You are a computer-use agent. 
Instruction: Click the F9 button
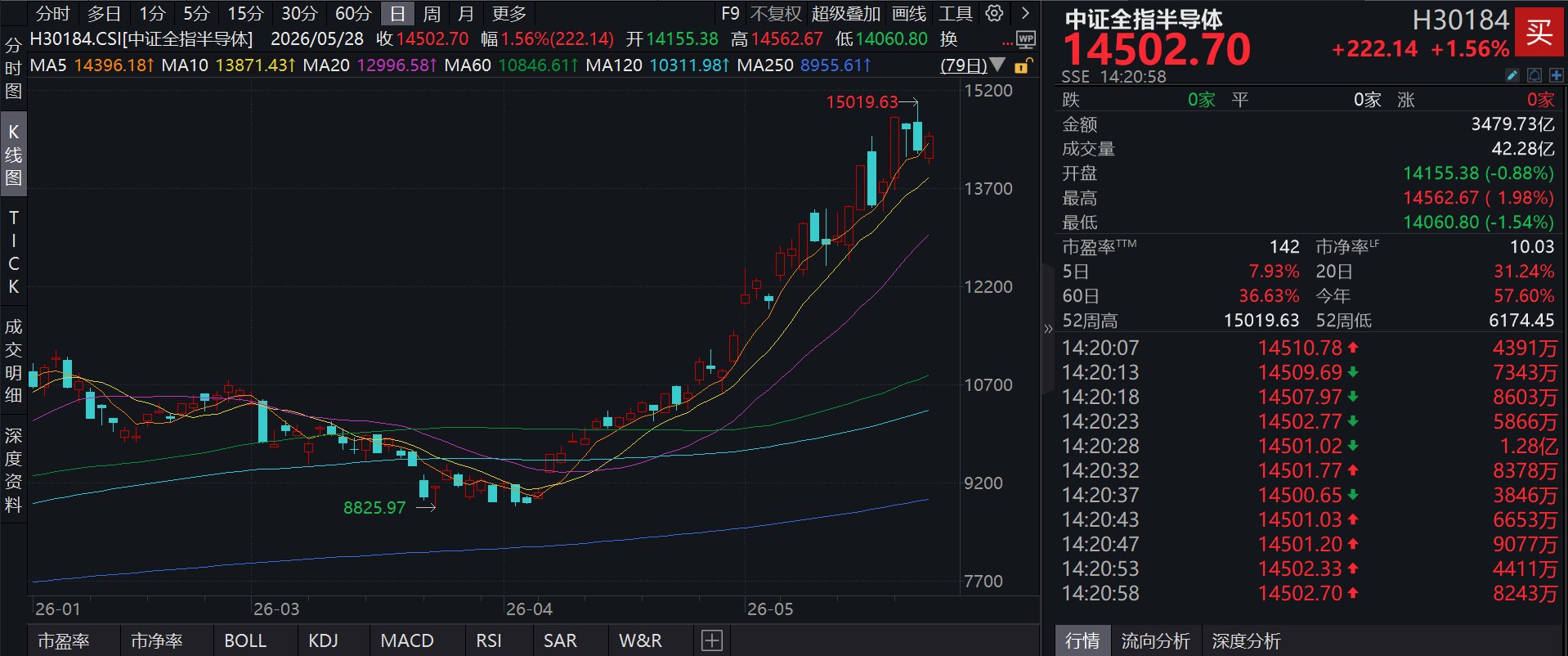coord(730,14)
